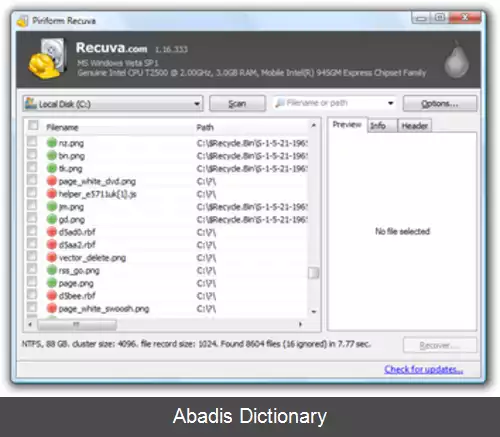The height and width of the screenshot is (437, 500).
Task: Select the file tk.png
Action: [x=70, y=168]
